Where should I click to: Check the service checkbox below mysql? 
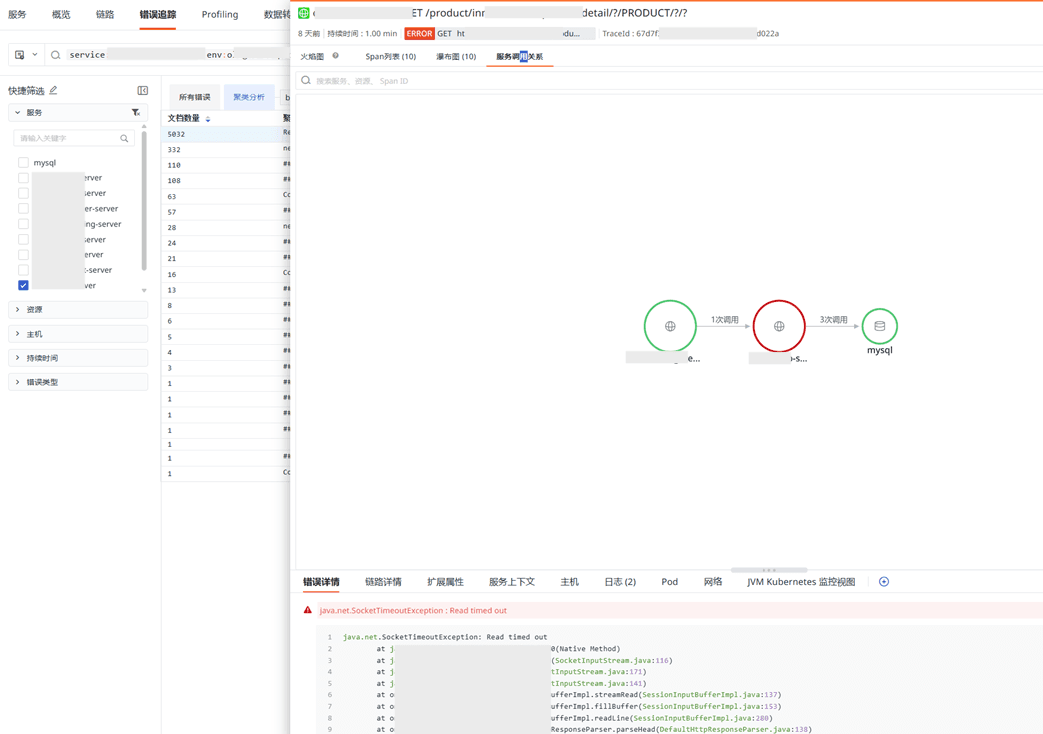tap(23, 178)
